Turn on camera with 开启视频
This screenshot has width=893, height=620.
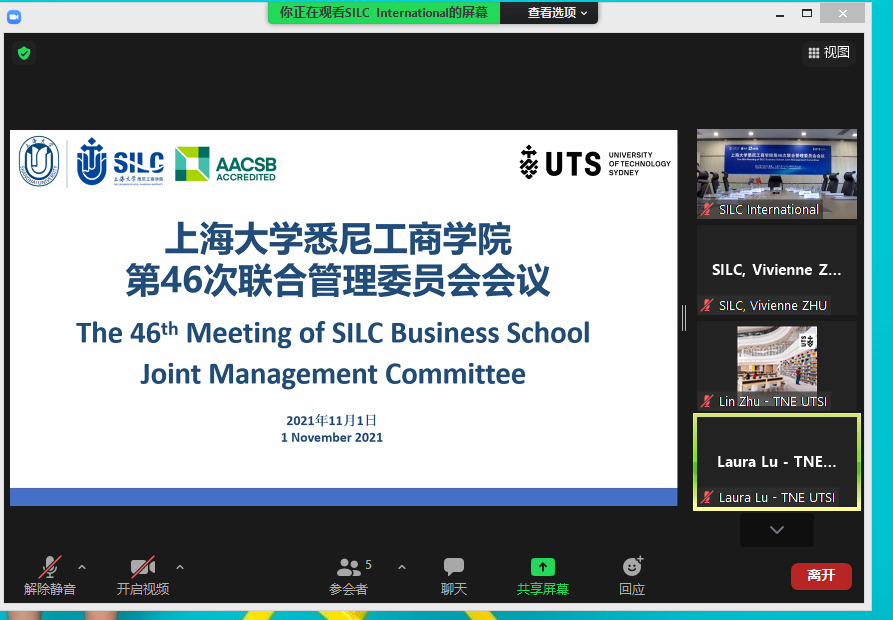[143, 577]
